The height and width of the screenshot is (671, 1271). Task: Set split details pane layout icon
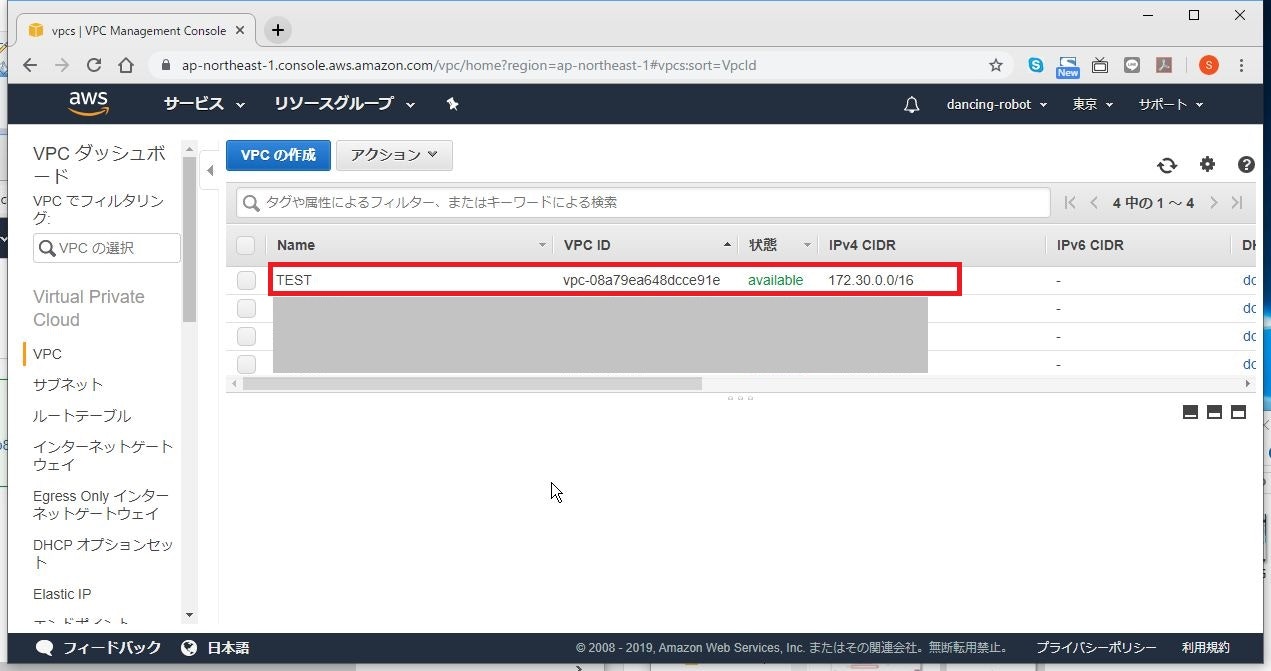(1214, 412)
